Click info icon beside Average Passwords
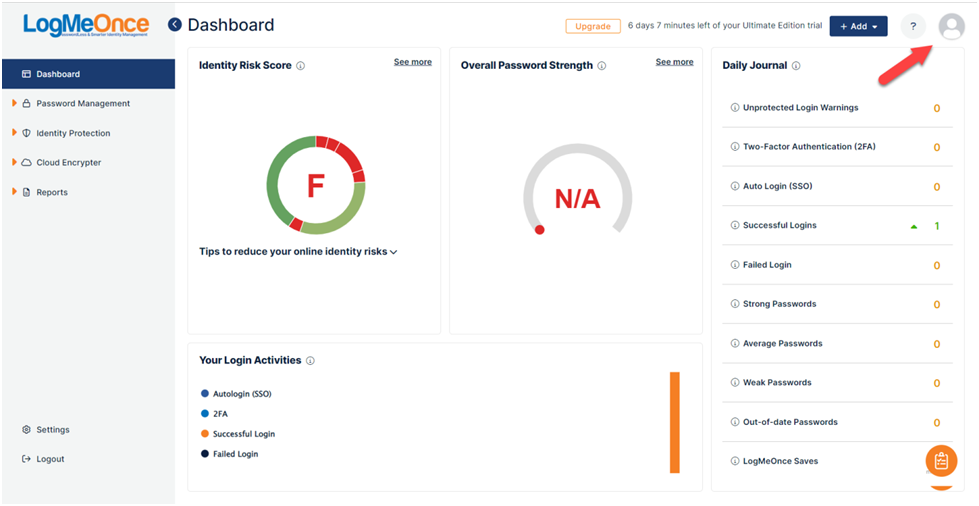Viewport: 979px width, 506px height. pos(735,344)
